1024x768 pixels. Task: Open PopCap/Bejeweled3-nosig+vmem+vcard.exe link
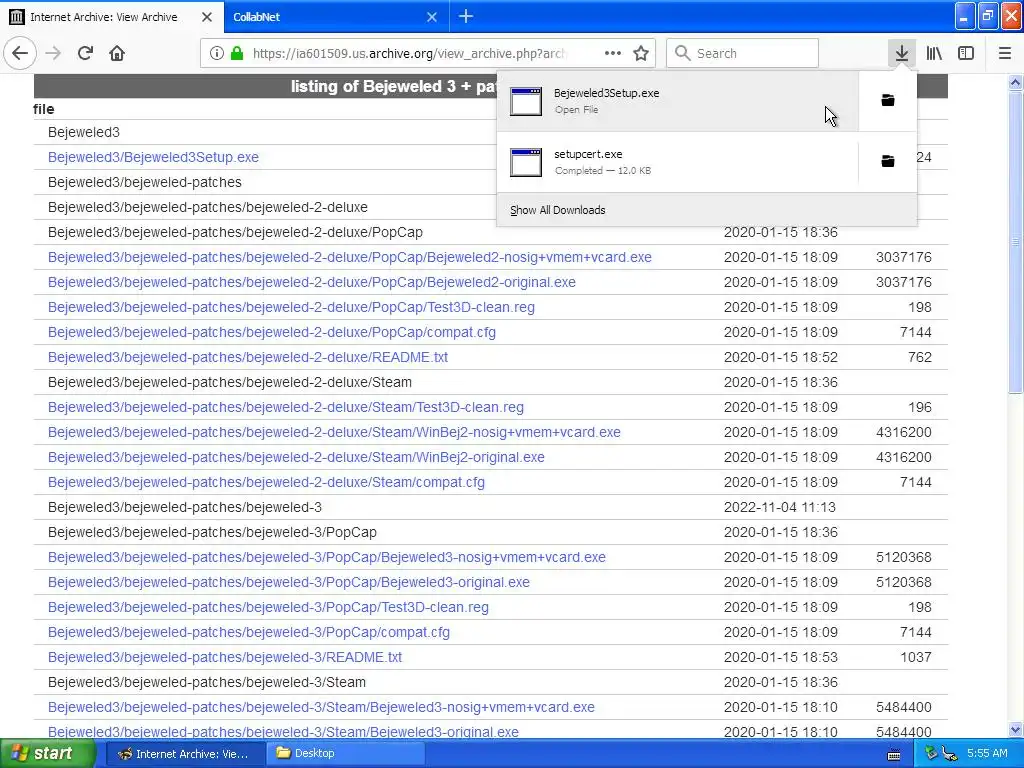coord(327,557)
